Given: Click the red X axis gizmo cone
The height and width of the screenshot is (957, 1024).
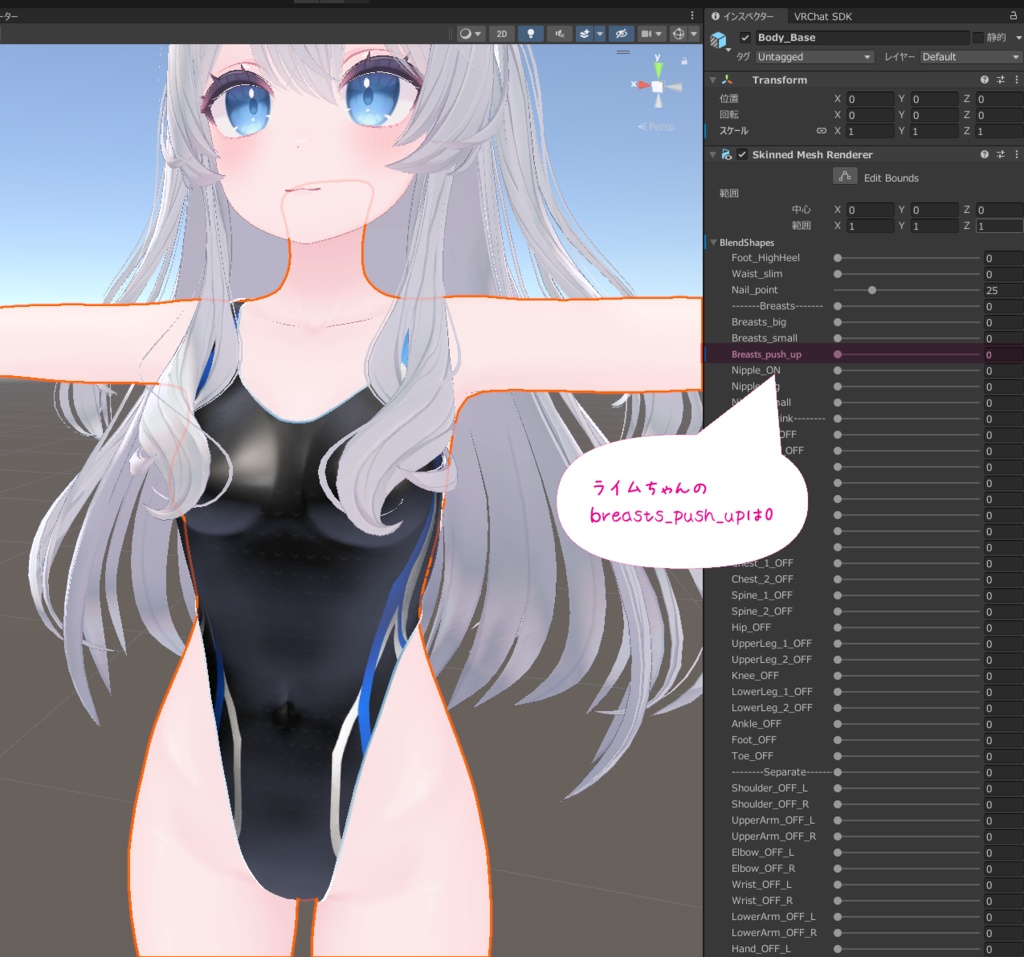Looking at the screenshot, I should (643, 85).
